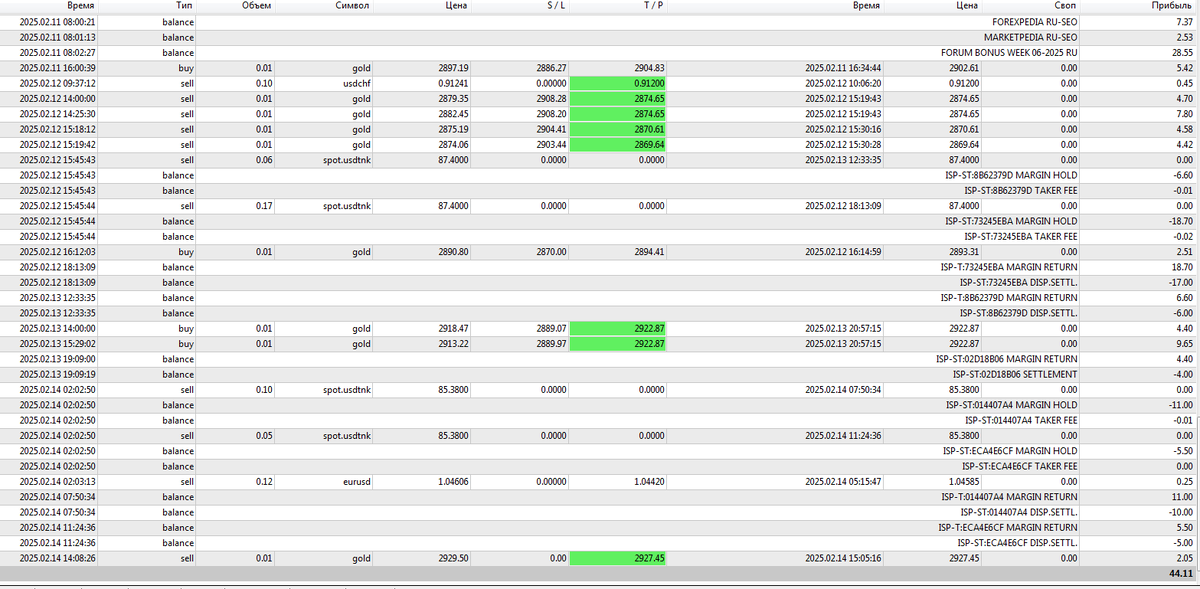Select the MARKETPEDIA RU-SEO balance comment

[1031, 37]
